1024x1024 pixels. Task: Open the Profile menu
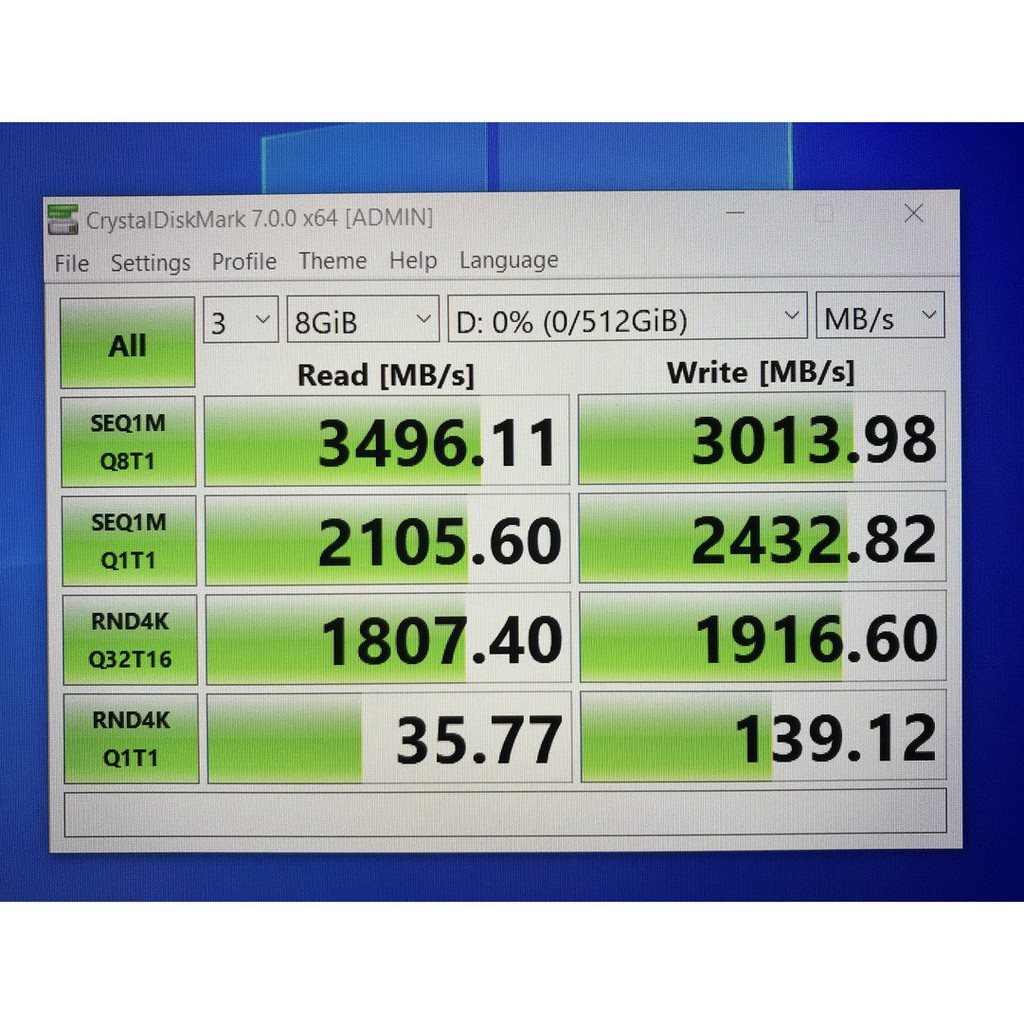(244, 262)
